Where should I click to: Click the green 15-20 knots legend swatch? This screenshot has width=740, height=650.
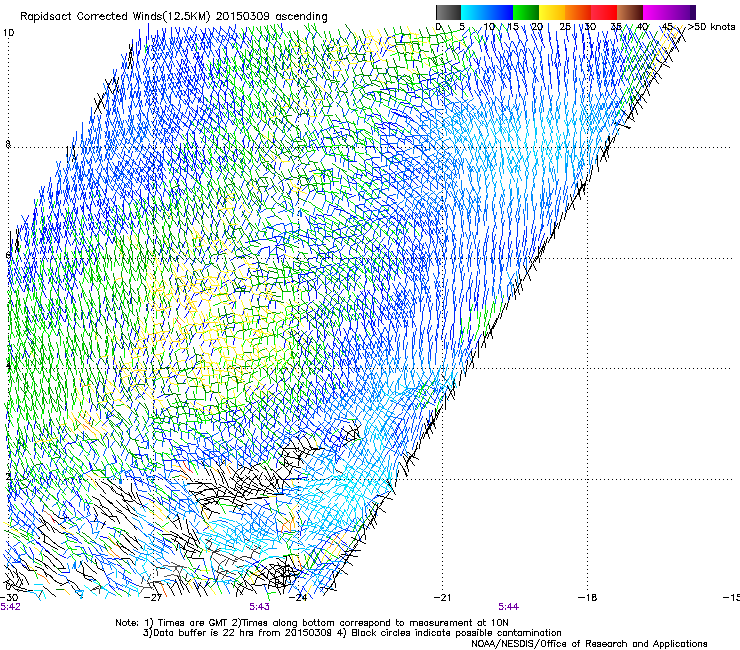click(x=526, y=12)
